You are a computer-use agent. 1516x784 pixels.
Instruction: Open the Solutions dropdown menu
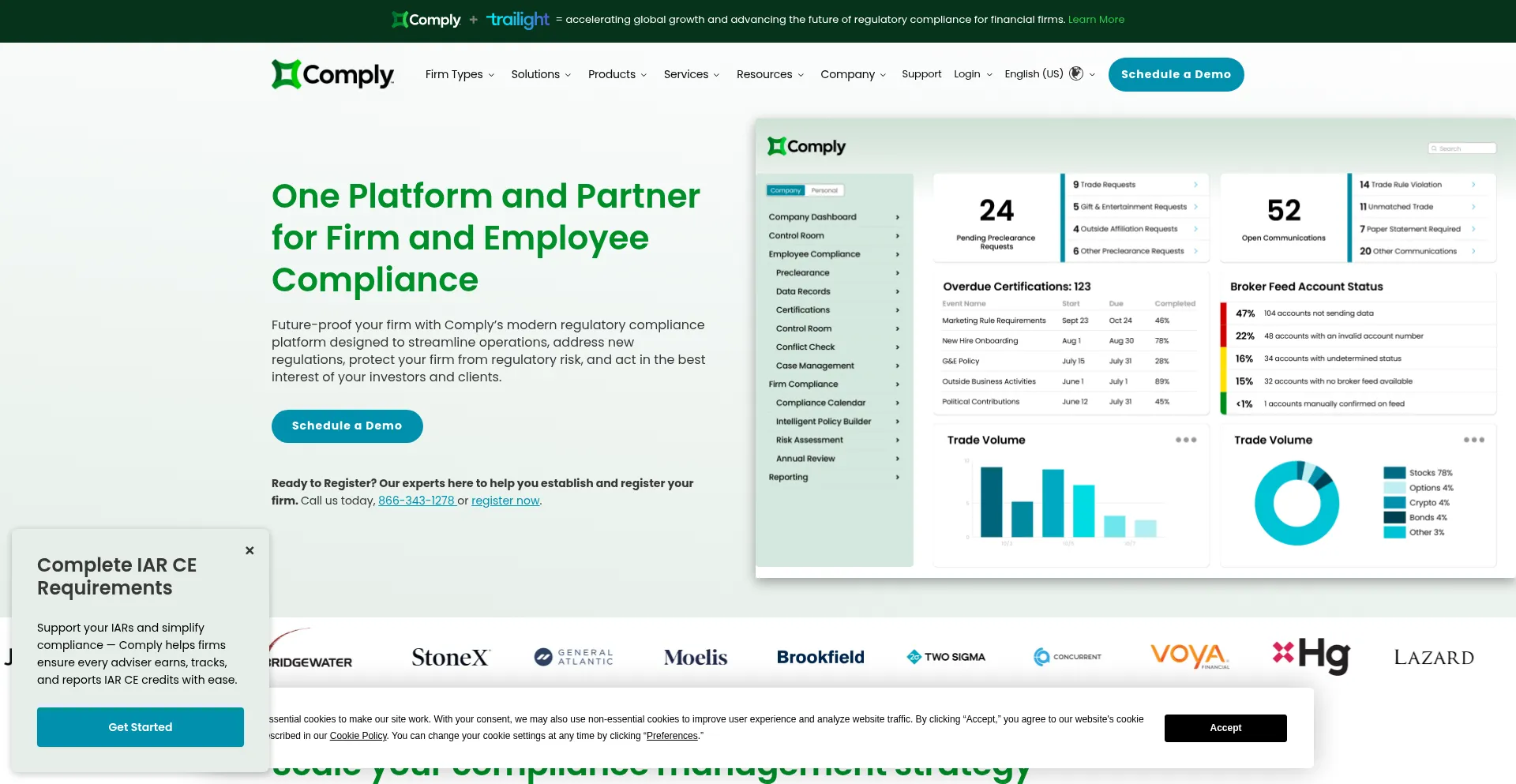tap(541, 74)
